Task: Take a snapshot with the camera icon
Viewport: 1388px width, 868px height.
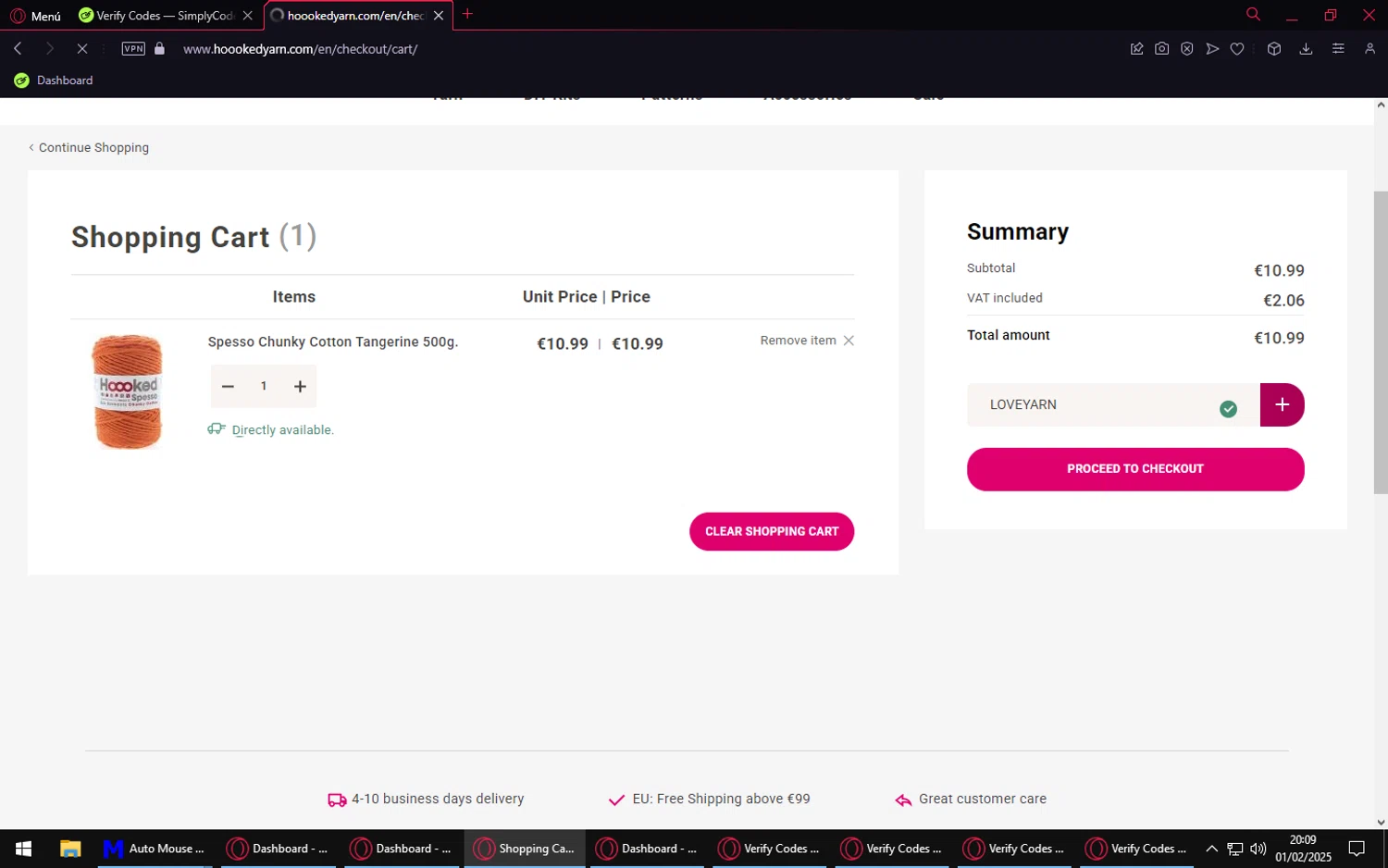Action: click(x=1161, y=48)
